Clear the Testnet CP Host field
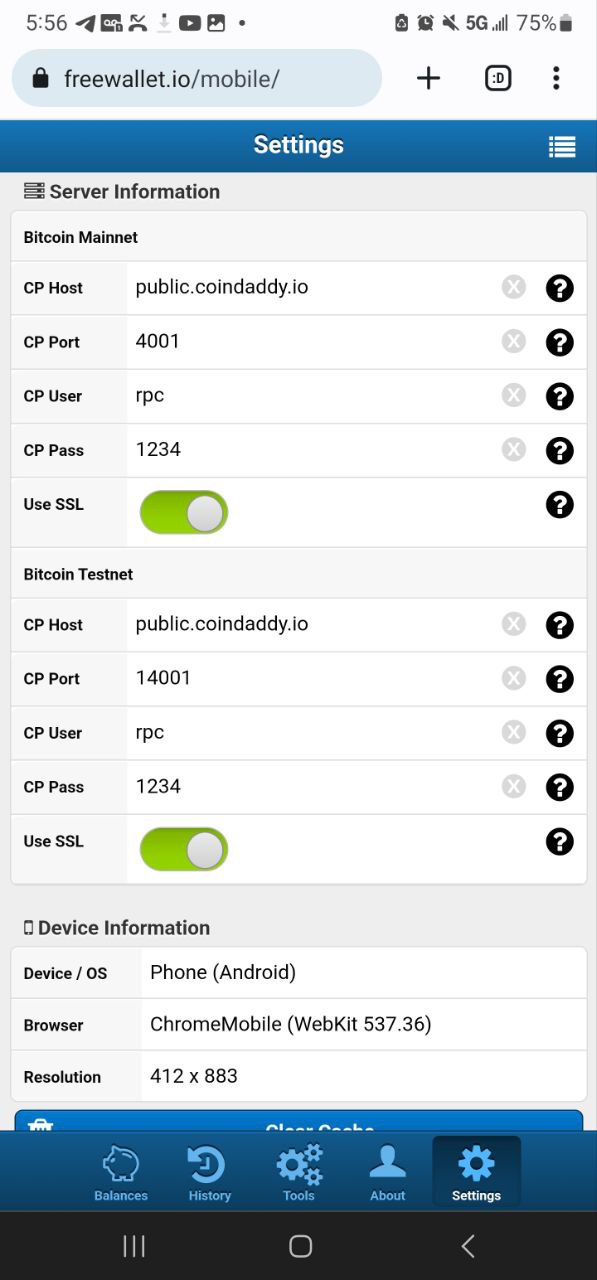The height and width of the screenshot is (1280, 597). click(x=513, y=625)
